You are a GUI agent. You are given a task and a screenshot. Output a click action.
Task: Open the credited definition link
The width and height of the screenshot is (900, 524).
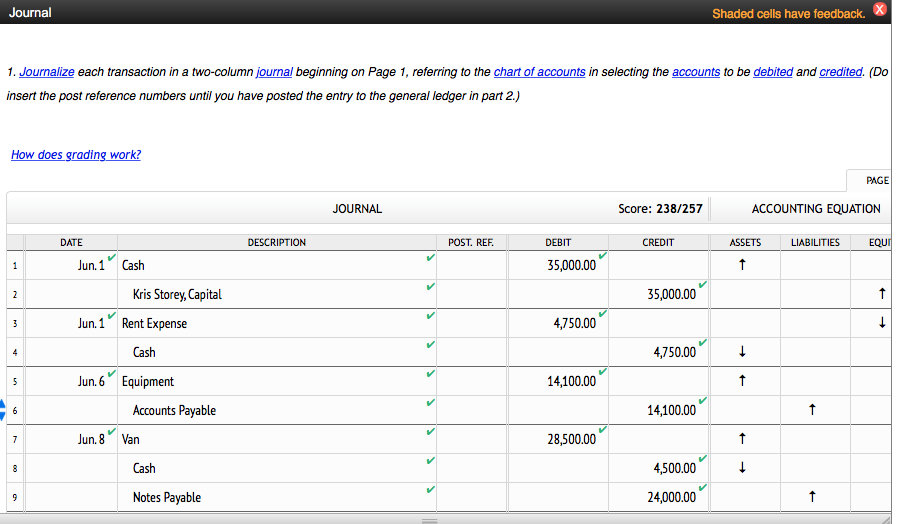coord(840,72)
